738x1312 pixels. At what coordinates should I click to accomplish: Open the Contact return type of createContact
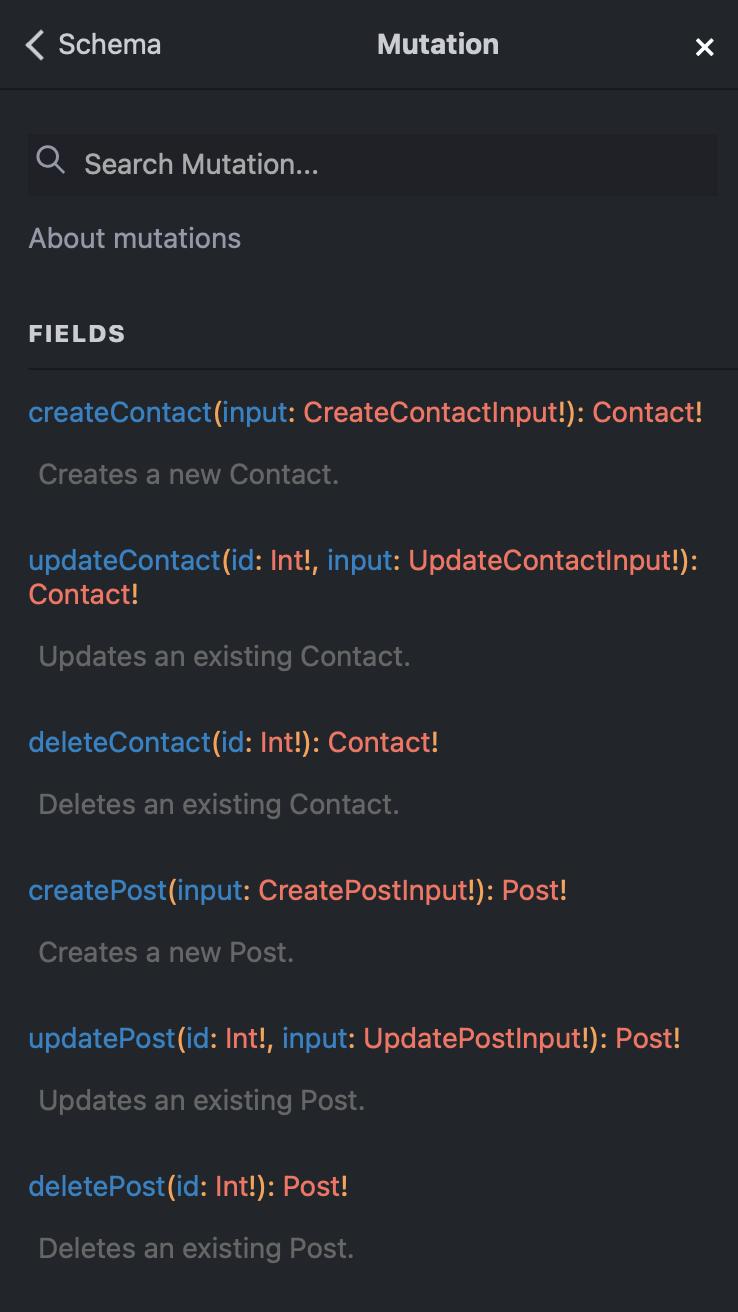pos(647,412)
